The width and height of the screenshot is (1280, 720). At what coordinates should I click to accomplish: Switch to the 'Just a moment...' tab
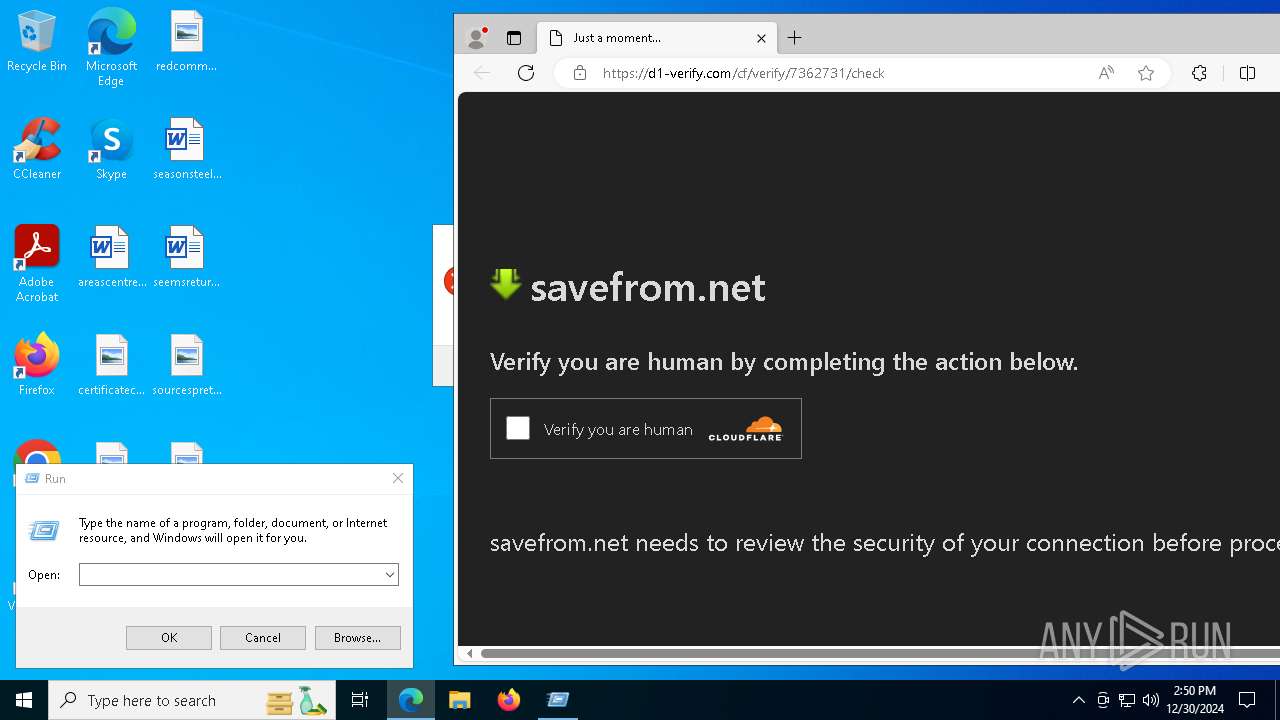pyautogui.click(x=657, y=38)
